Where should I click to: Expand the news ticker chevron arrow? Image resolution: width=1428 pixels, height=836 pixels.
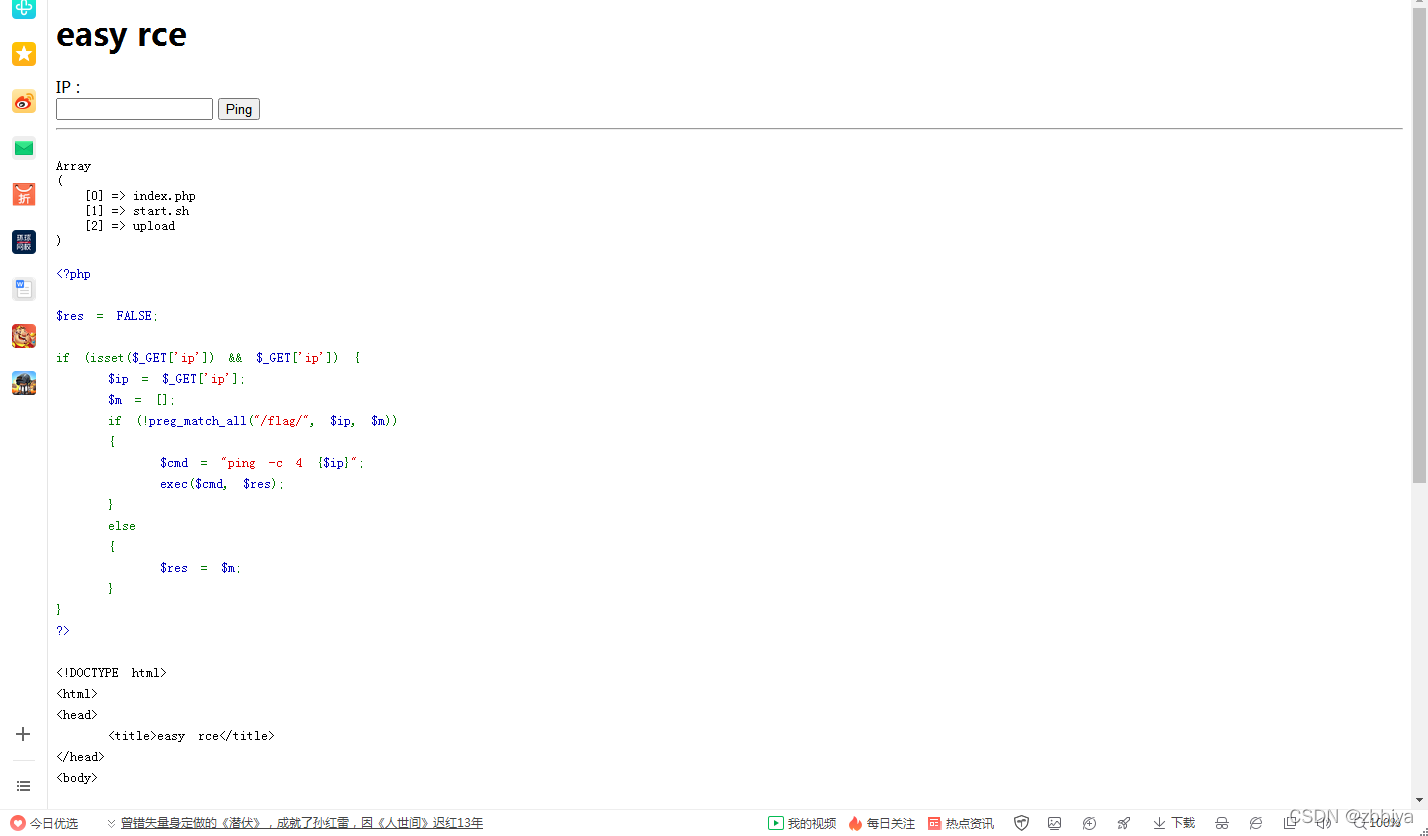coord(111,823)
